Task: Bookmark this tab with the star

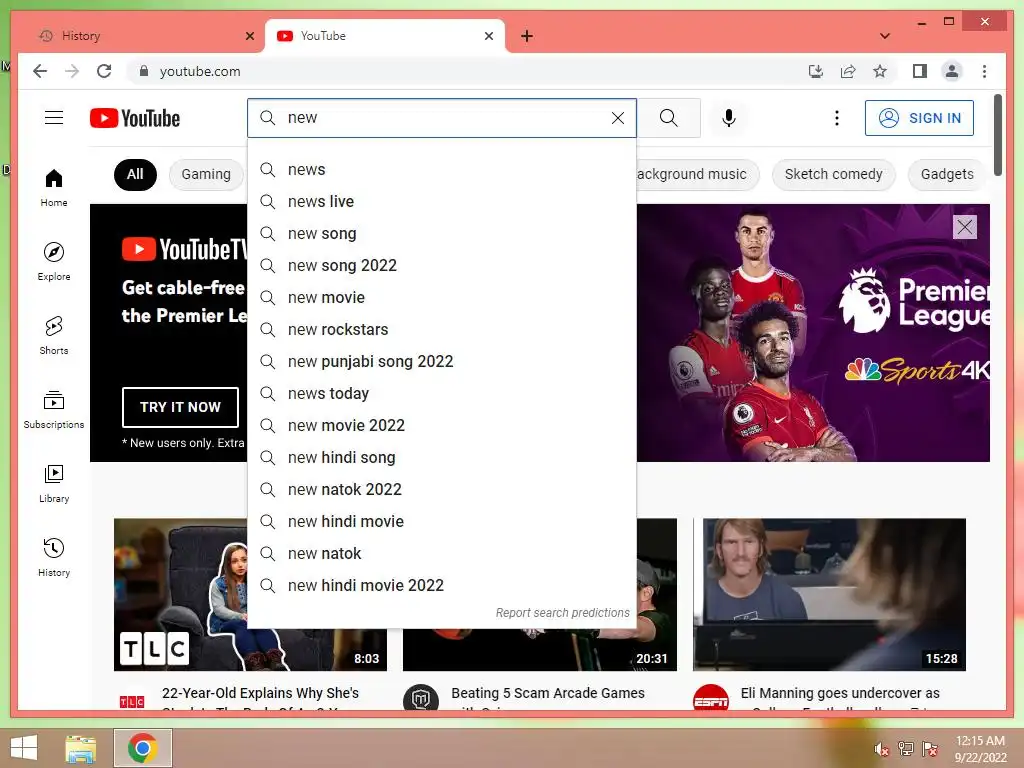Action: (x=880, y=71)
